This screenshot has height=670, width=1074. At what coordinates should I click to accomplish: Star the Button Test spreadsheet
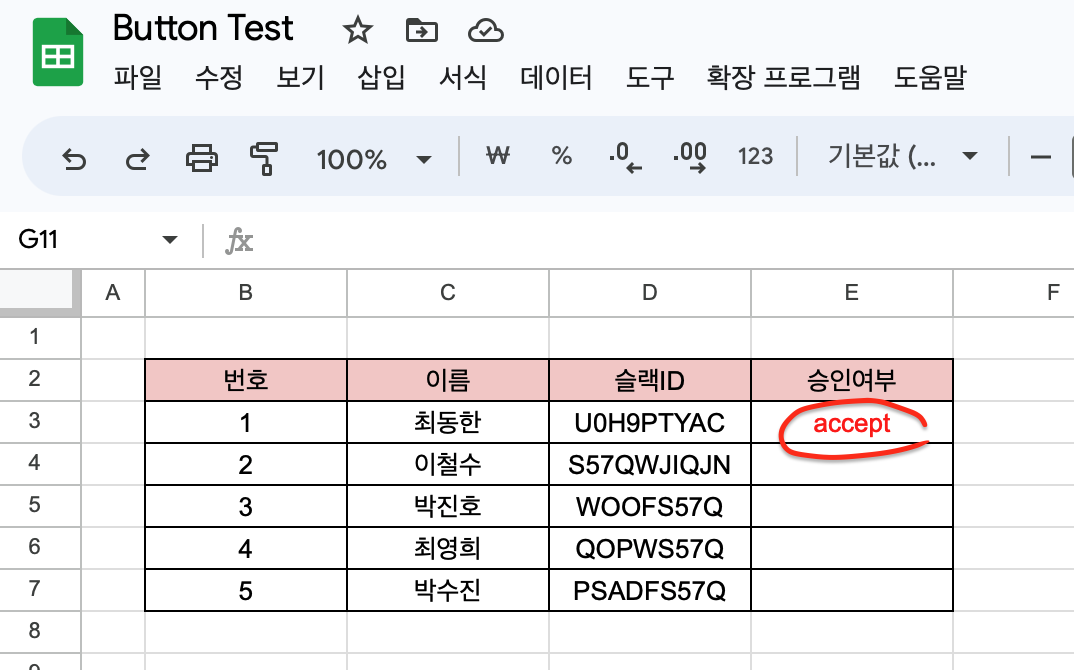pos(357,31)
